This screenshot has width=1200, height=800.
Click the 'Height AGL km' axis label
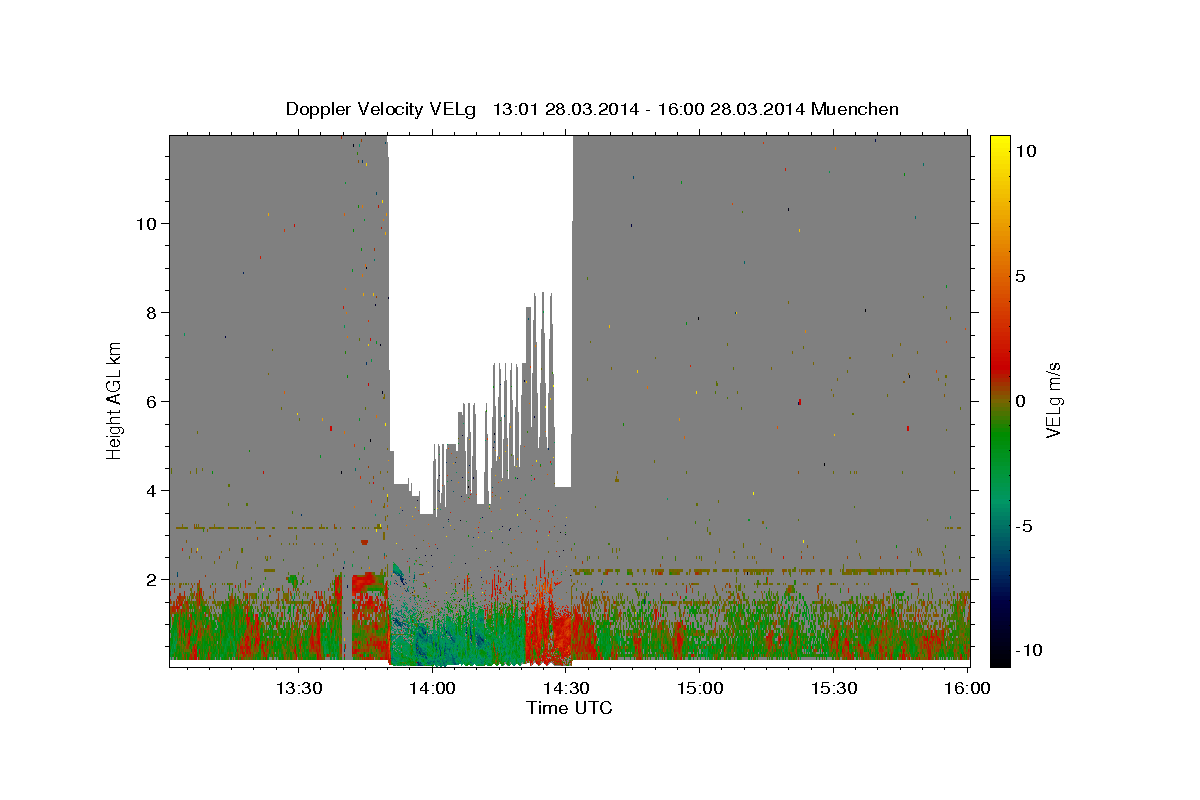pyautogui.click(x=114, y=400)
